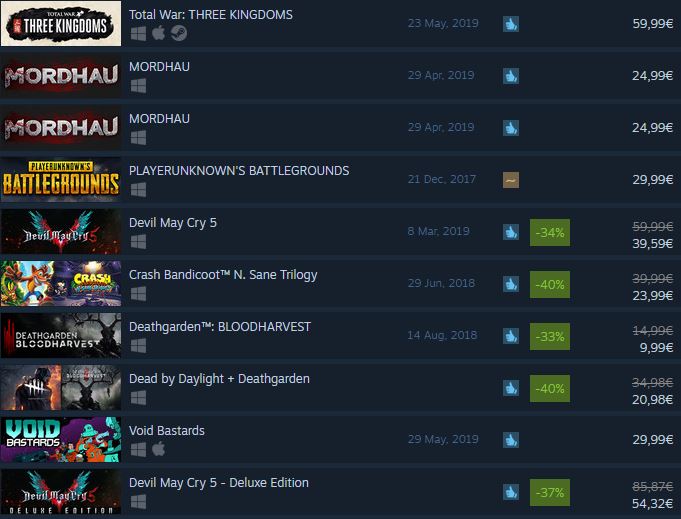The image size is (681, 519).
Task: Open PLAYERUNKNOWN'S BATTLEGROUNDS title link
Action: pyautogui.click(x=239, y=171)
